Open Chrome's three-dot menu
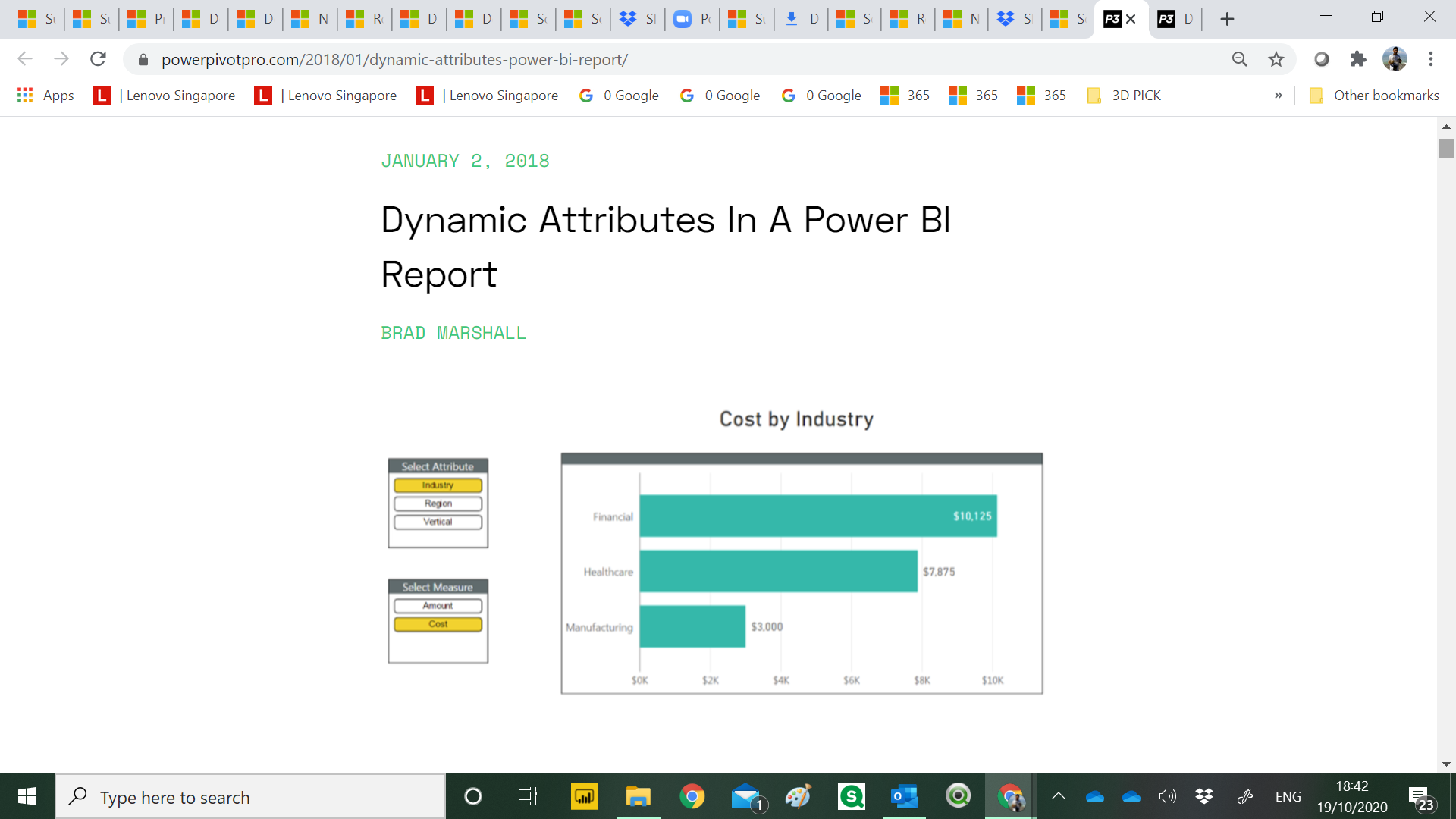Screen dimensions: 1456x819 click(1431, 59)
